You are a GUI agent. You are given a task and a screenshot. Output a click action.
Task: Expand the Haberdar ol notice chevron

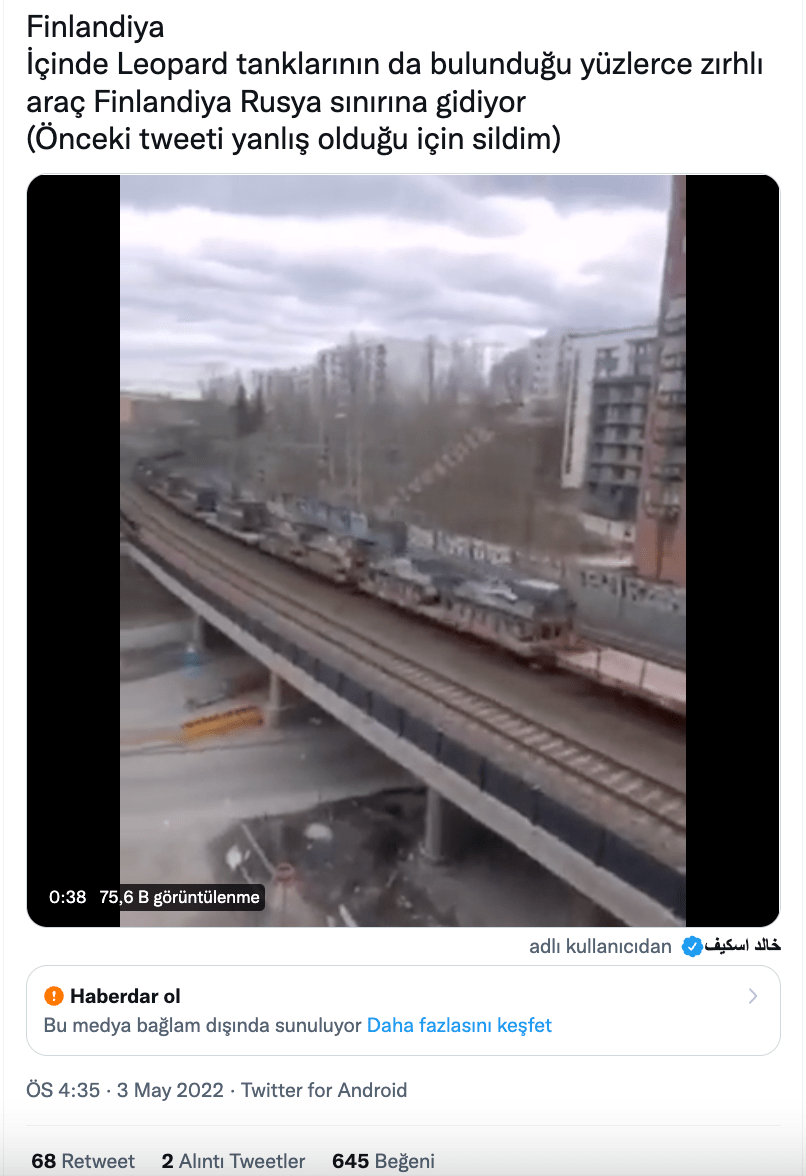[x=753, y=996]
